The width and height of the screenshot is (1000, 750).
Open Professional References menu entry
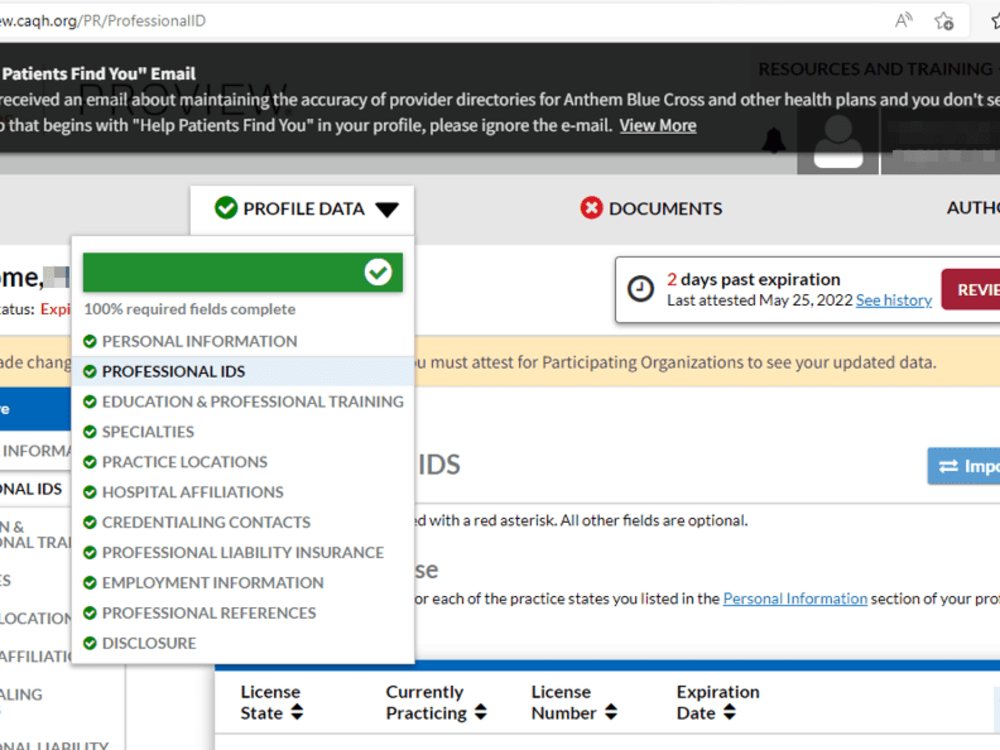point(209,613)
